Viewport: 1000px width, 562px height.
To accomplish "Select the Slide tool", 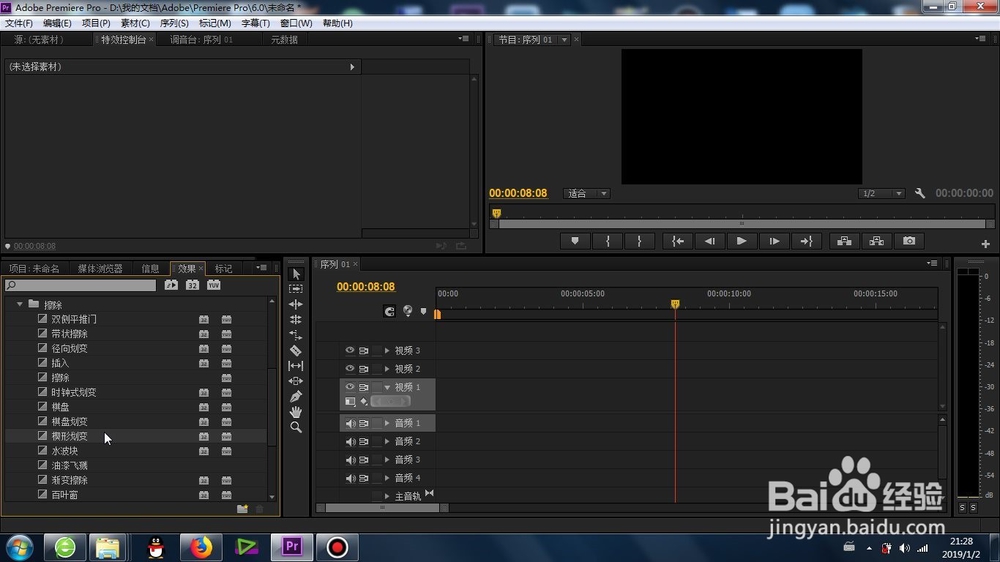I will click(x=296, y=381).
